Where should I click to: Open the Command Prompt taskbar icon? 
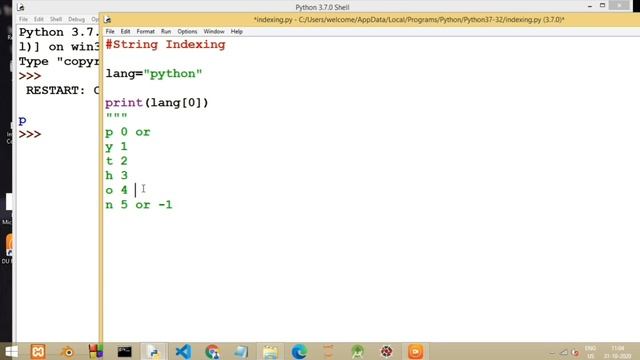click(x=124, y=351)
